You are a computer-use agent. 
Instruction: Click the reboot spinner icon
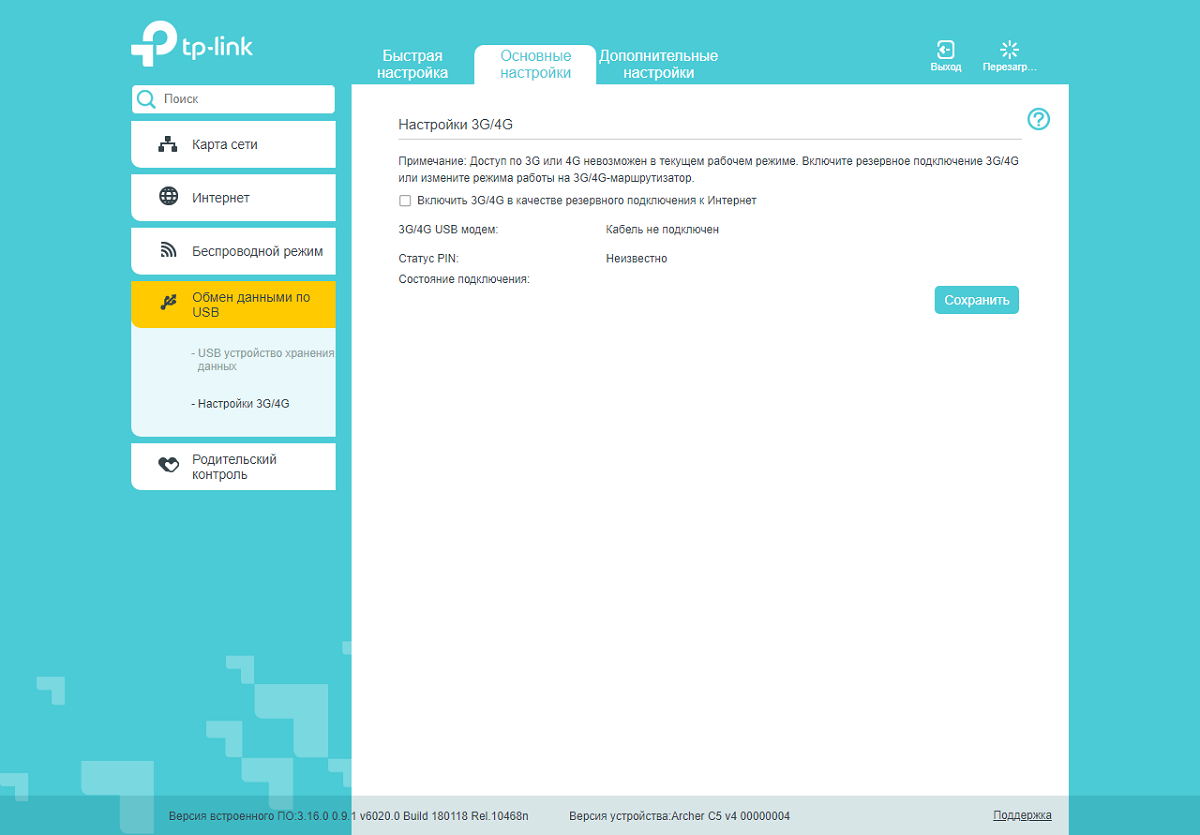1009,49
